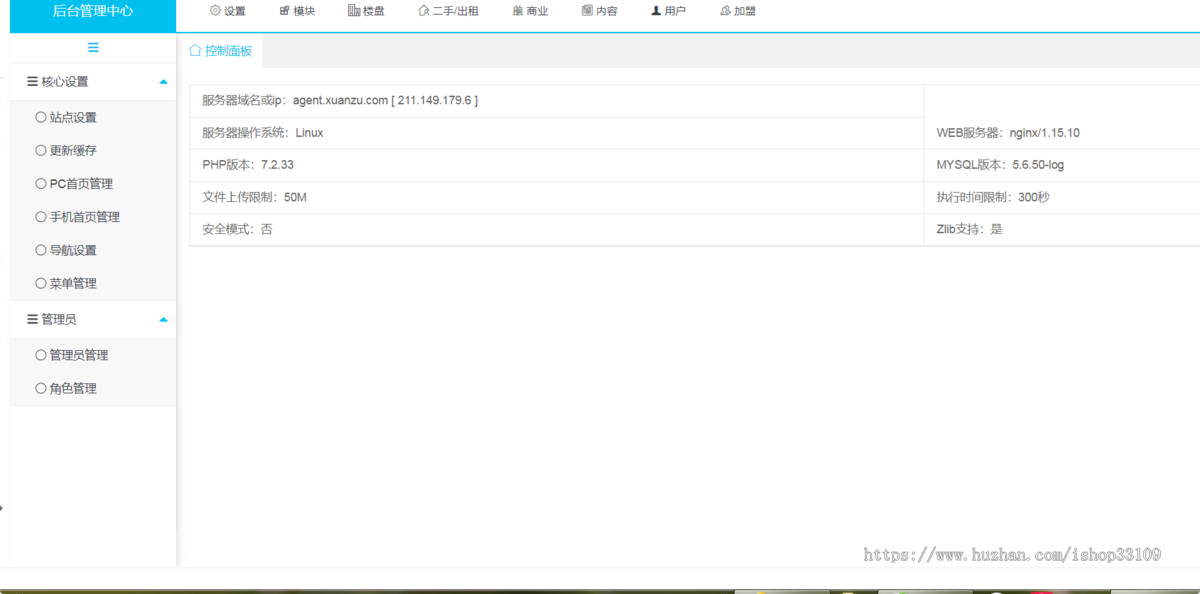The width and height of the screenshot is (1200, 594).
Task: Click the circle icon beside 菜单管理
Action: [x=41, y=283]
